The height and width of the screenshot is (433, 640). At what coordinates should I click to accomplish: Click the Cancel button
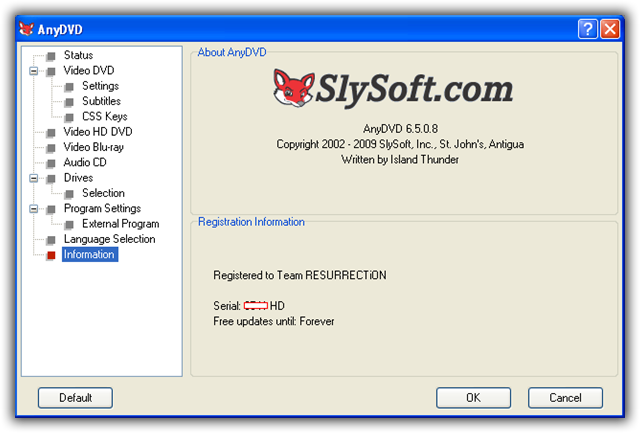565,398
